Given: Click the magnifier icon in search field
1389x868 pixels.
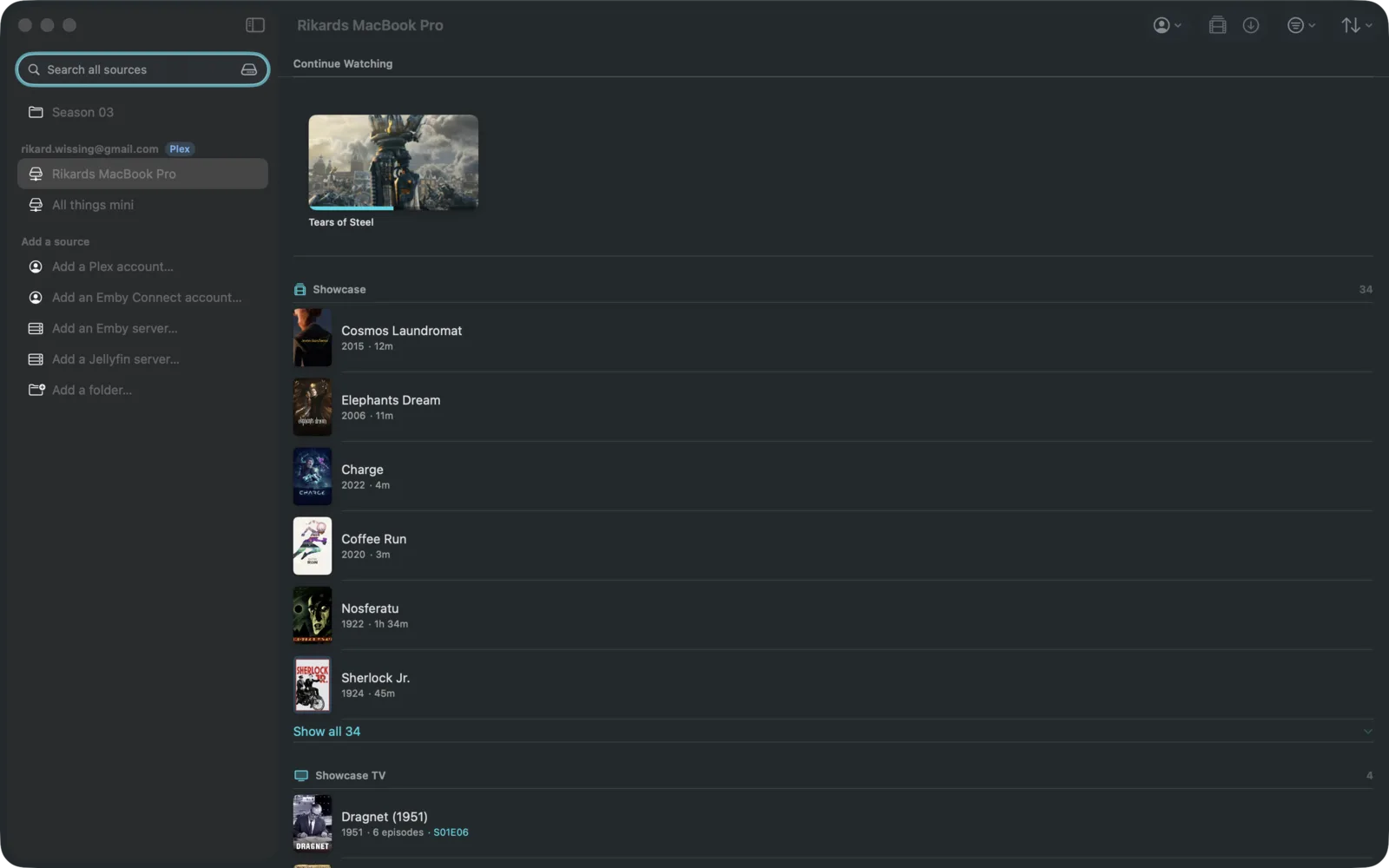Looking at the screenshot, I should [x=34, y=69].
